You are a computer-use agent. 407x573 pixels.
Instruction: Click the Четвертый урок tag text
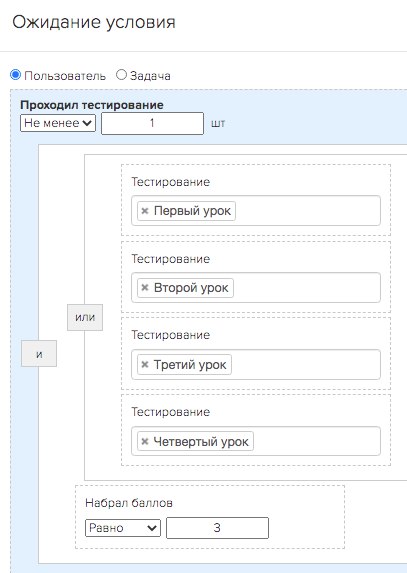coord(201,441)
